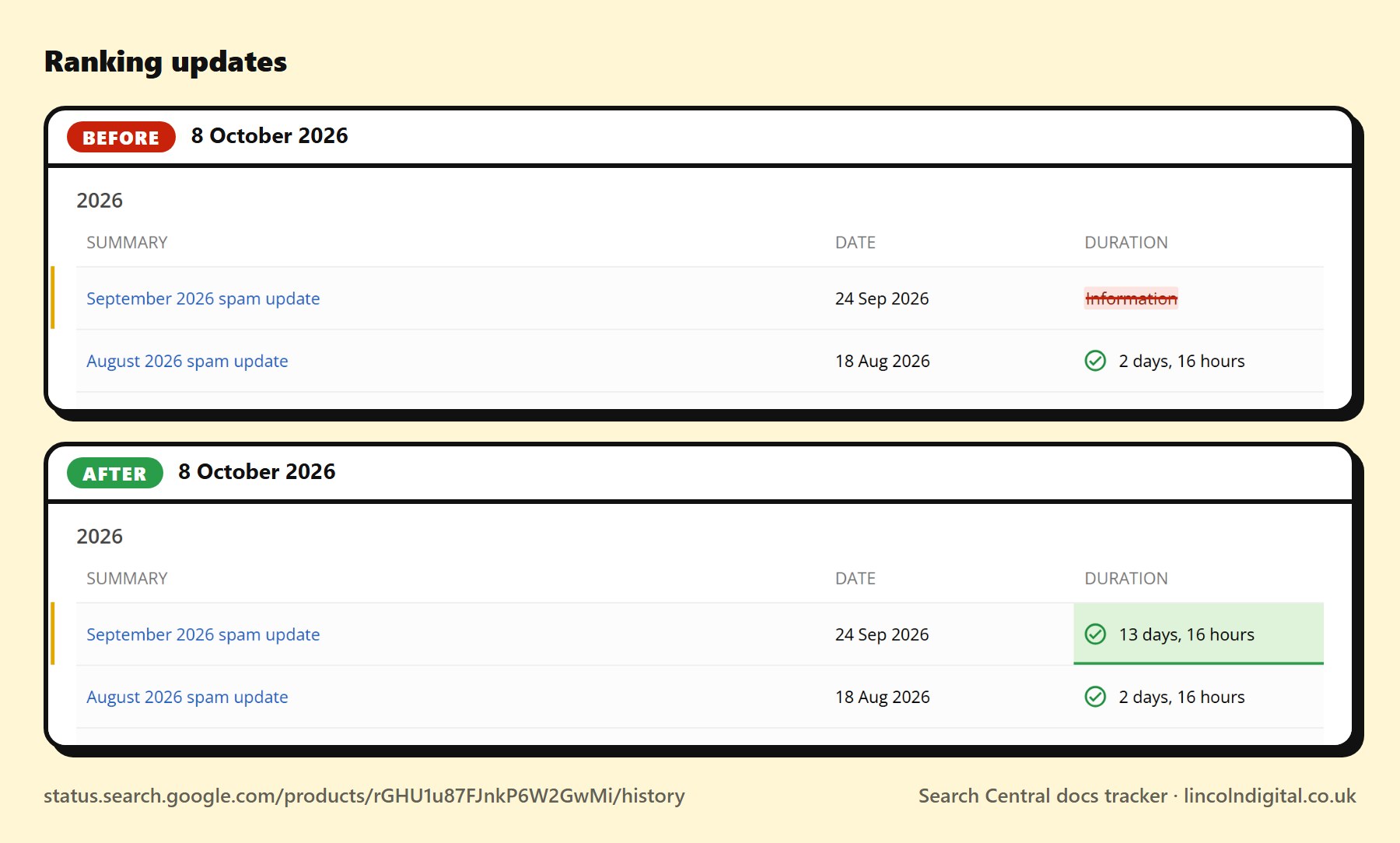
Task: Click 8 October 2026 next to BEFORE badge
Action: [x=270, y=136]
